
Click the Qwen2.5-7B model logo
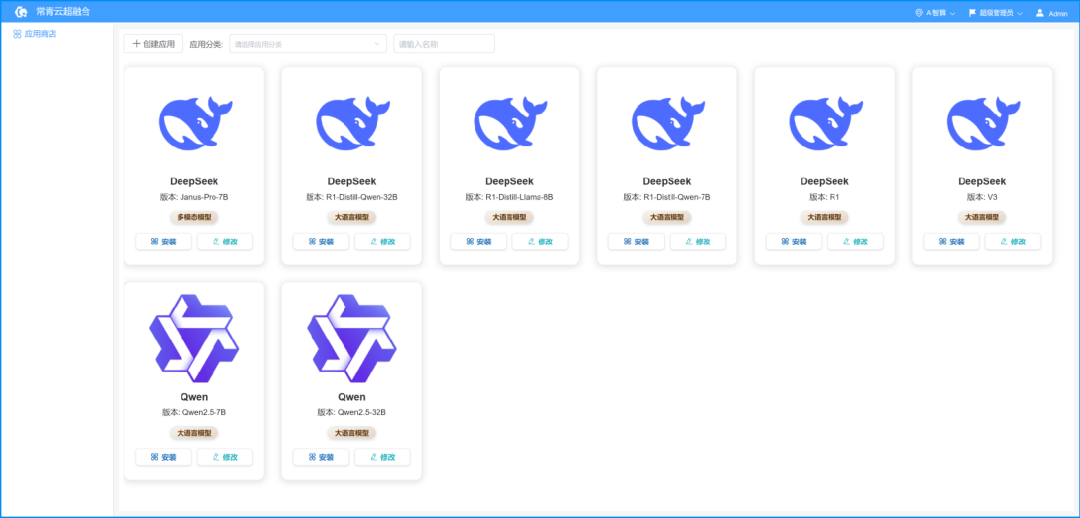click(195, 339)
